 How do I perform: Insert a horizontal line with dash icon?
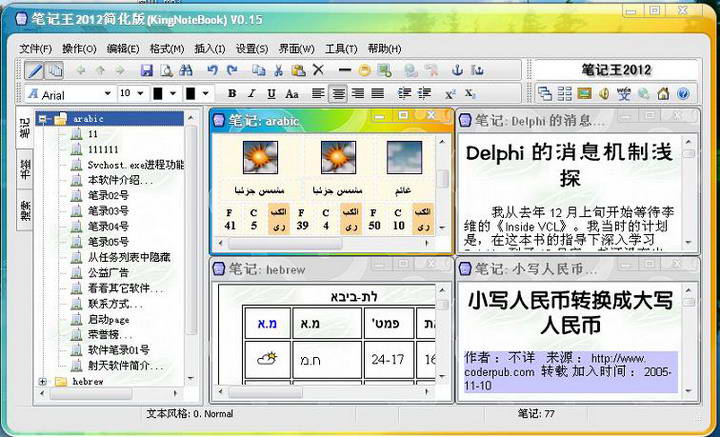(344, 70)
